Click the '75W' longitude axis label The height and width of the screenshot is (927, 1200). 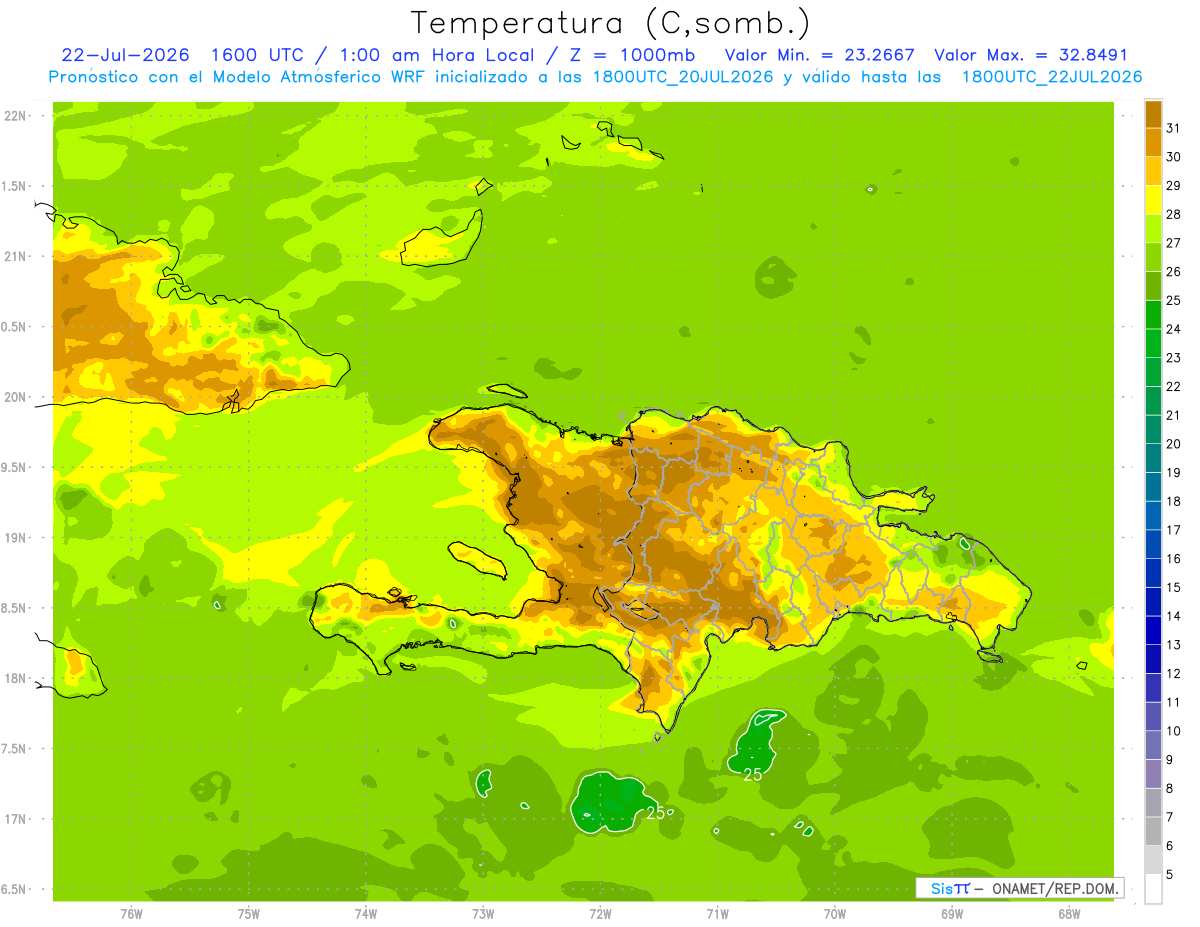(249, 914)
